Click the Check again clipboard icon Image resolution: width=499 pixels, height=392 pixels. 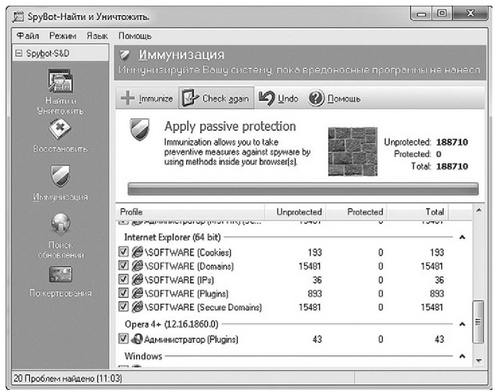point(190,98)
